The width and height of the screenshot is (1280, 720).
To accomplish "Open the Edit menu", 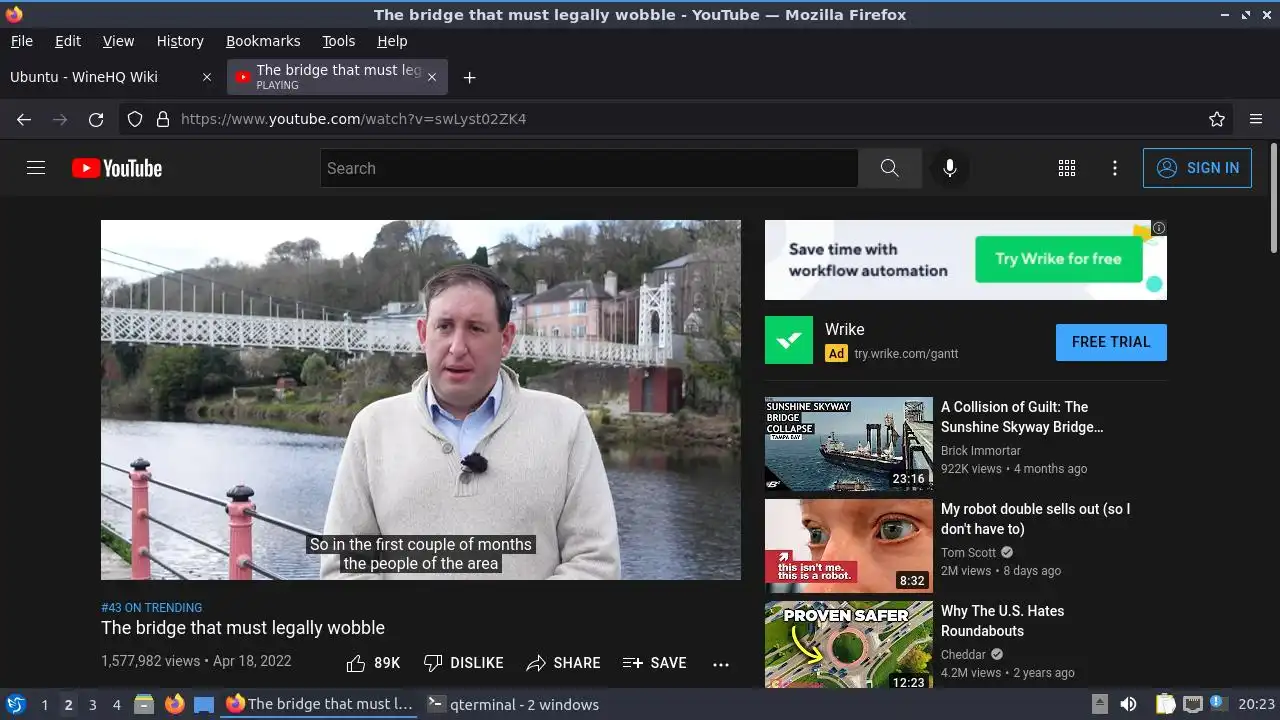I will [x=68, y=41].
